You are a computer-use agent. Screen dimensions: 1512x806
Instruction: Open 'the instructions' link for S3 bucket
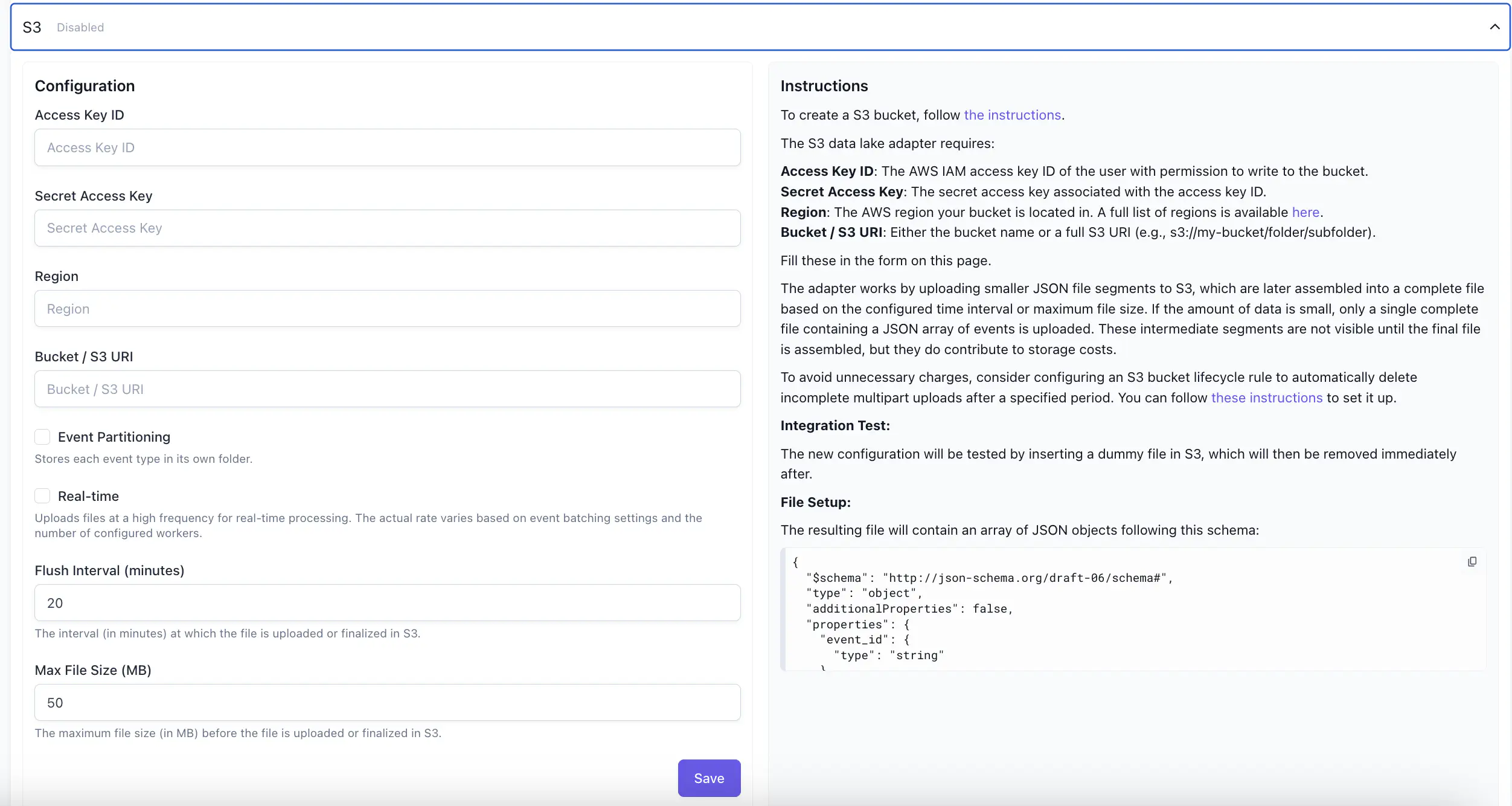tap(1012, 115)
